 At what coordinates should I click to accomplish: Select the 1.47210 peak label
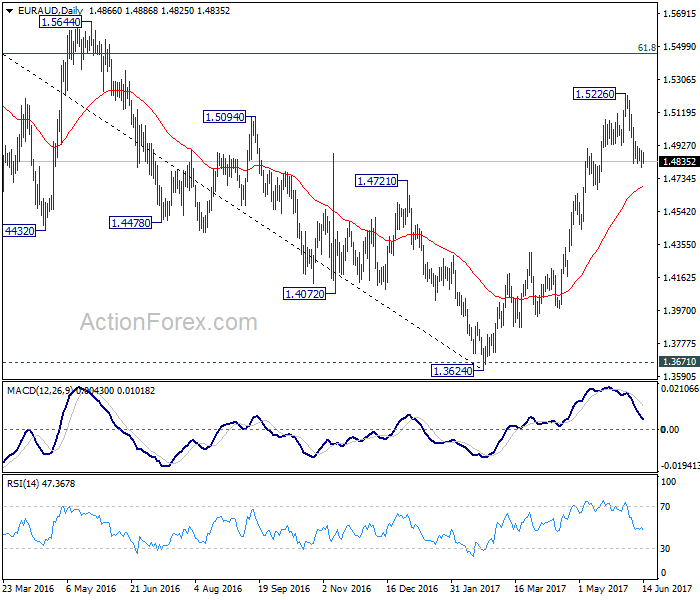coord(376,181)
